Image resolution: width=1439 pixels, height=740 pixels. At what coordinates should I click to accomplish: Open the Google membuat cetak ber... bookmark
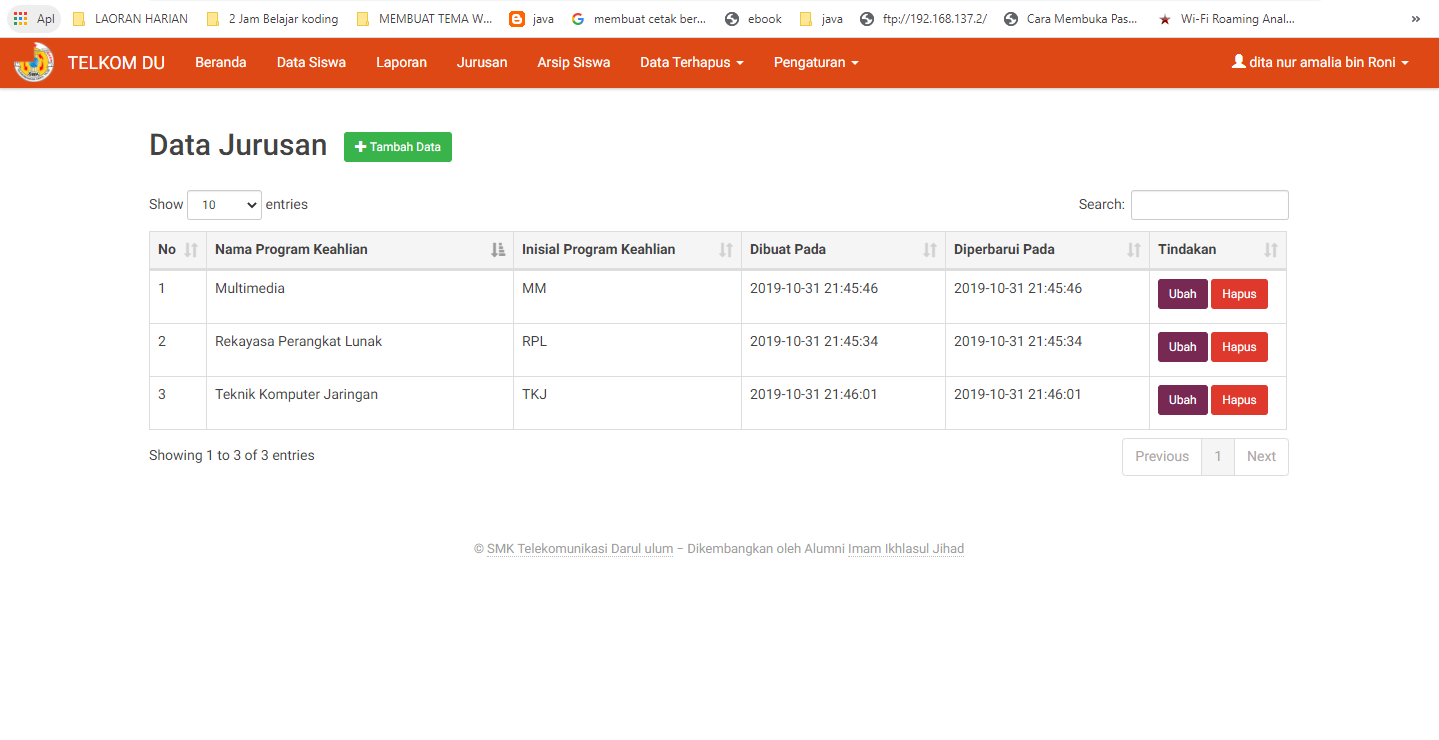click(x=639, y=18)
